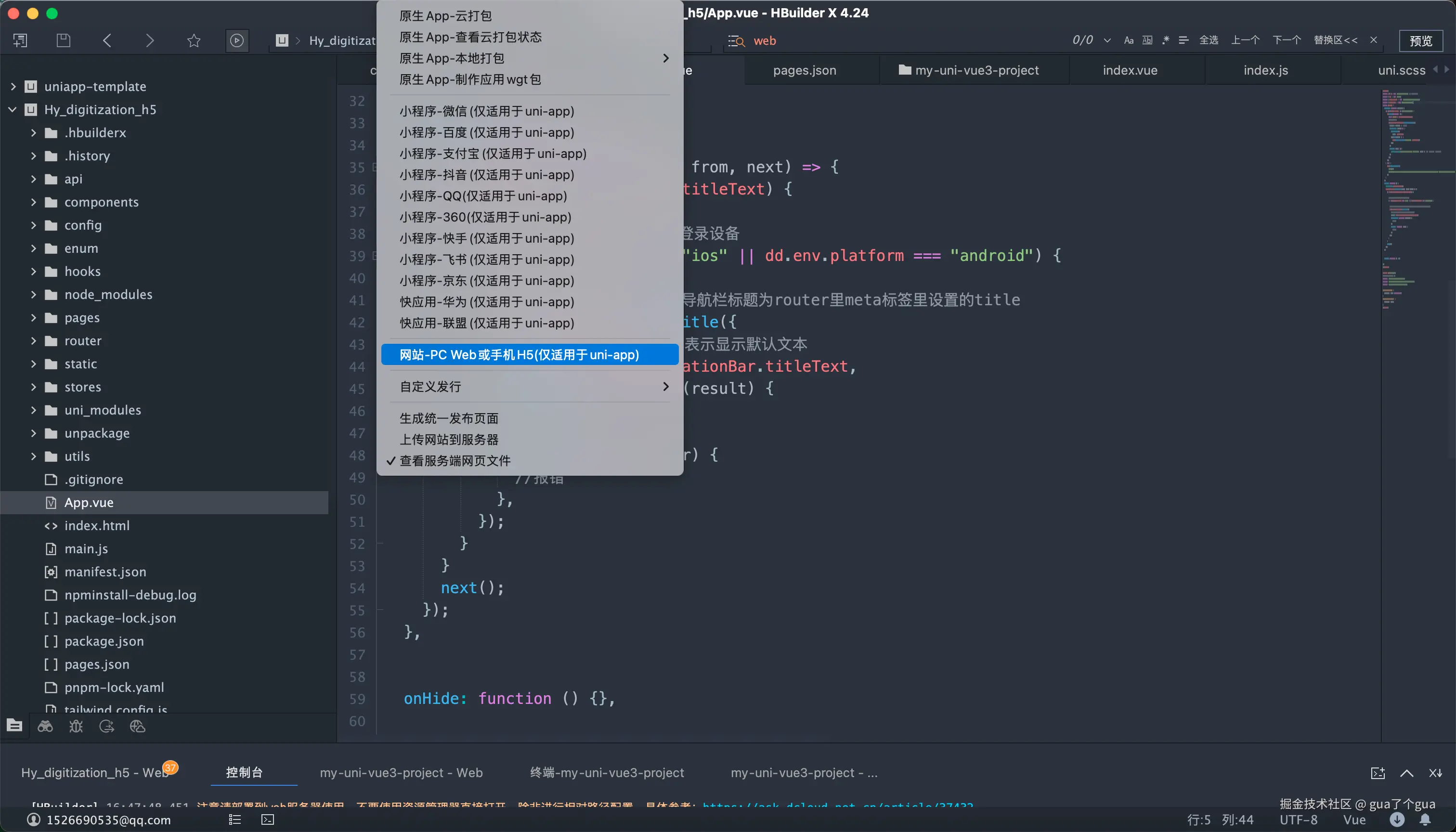Click the navigate back arrow icon
This screenshot has height=832, width=1456.
[107, 40]
